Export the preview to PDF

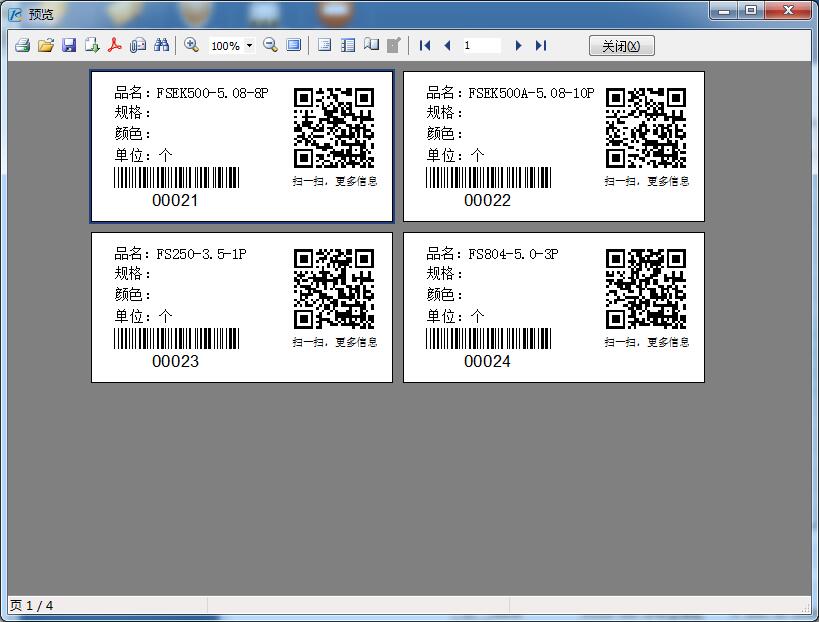pos(115,45)
